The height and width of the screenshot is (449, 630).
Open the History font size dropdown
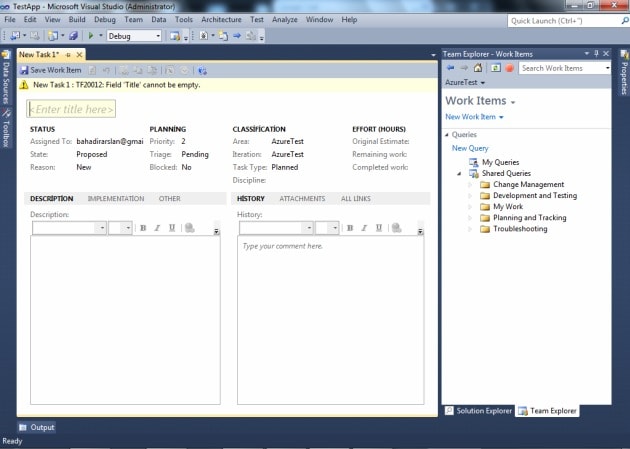pos(335,228)
